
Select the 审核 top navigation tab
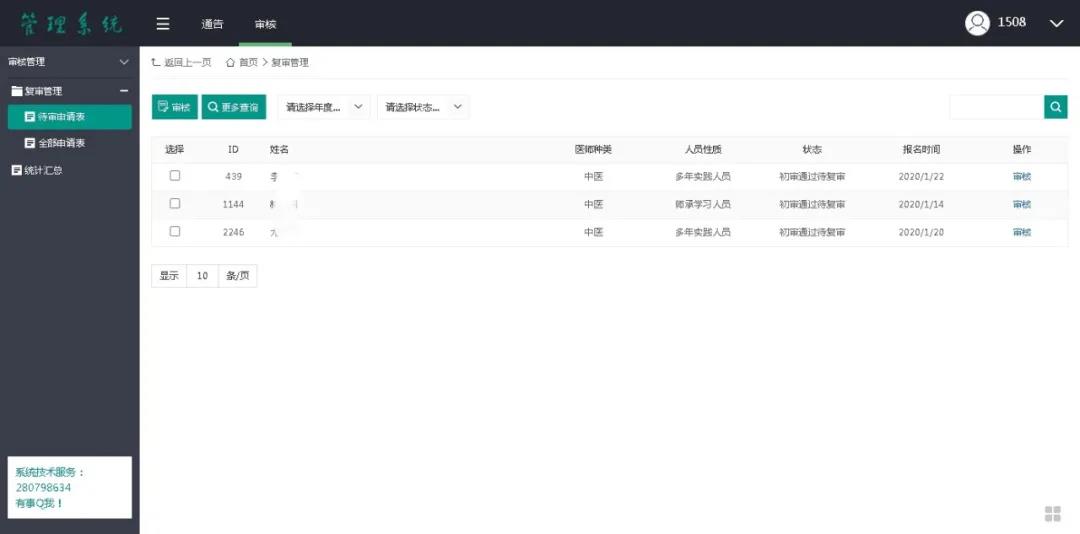tap(265, 24)
